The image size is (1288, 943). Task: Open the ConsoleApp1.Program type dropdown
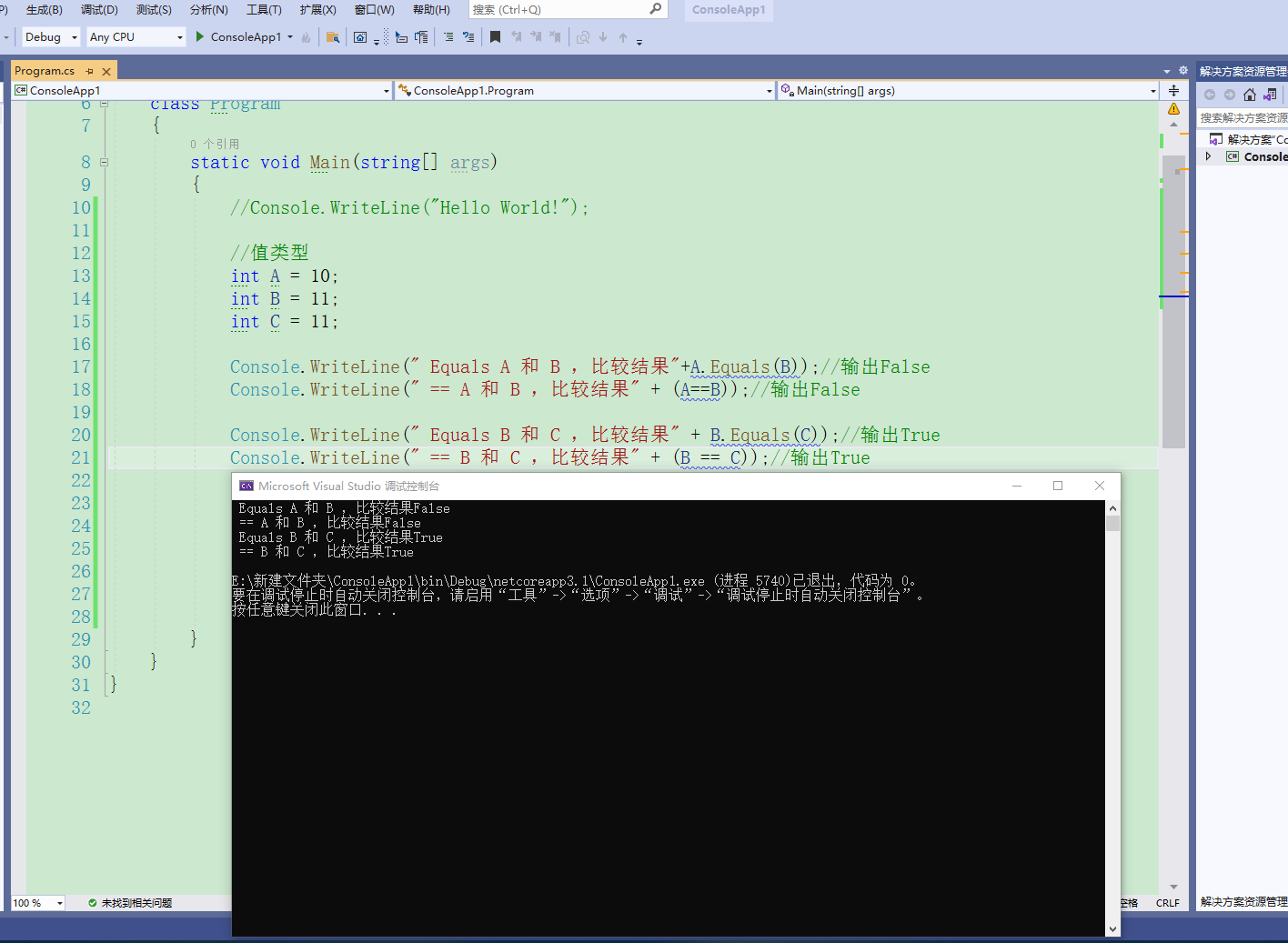(x=585, y=91)
